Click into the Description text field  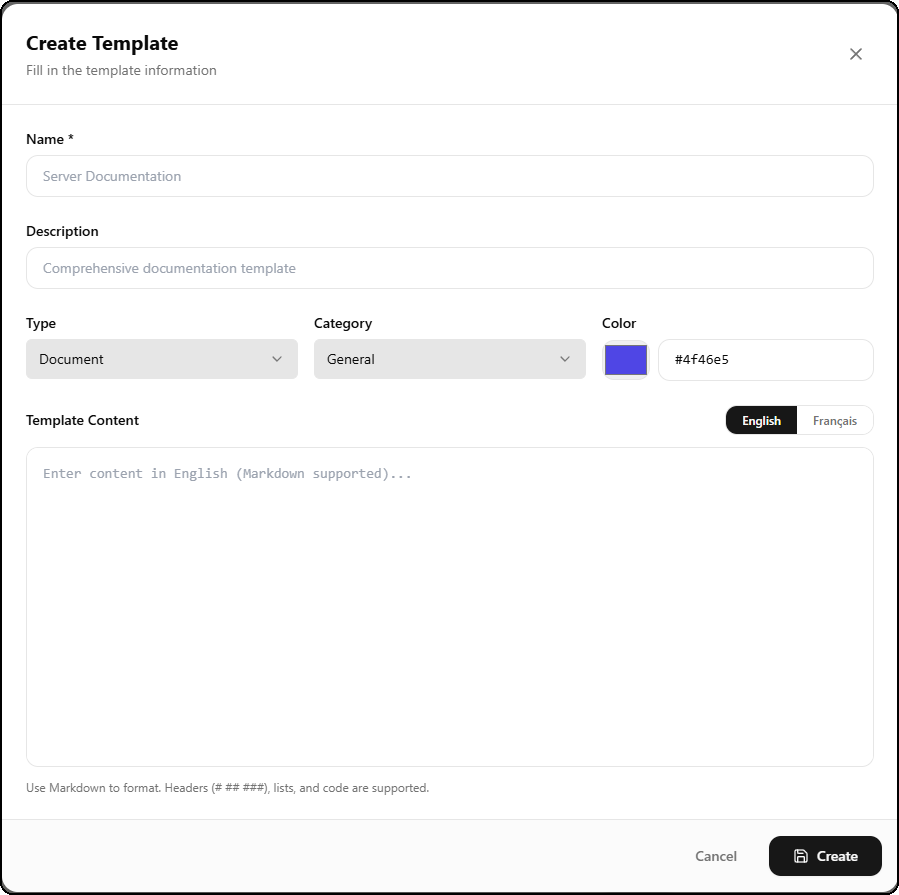tap(449, 268)
